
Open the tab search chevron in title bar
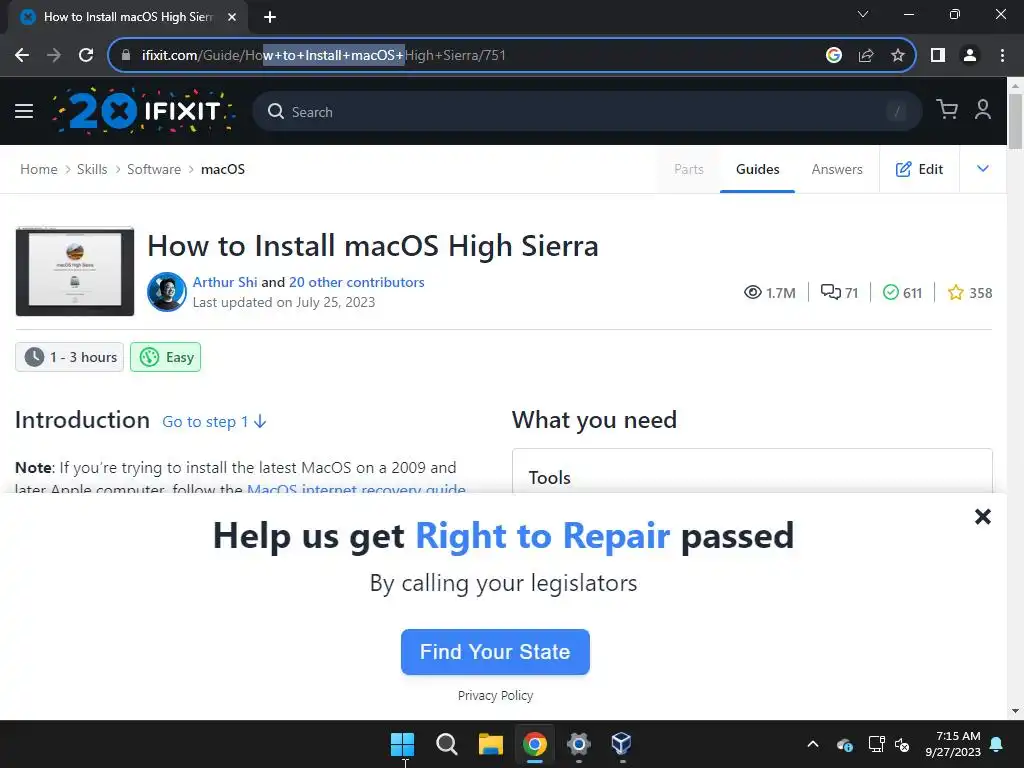point(863,14)
